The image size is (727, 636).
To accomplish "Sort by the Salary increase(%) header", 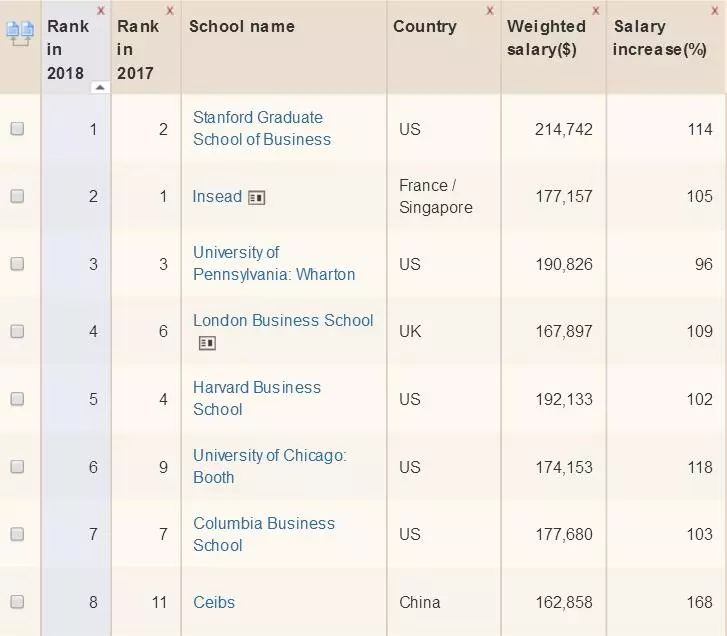I will [x=660, y=38].
